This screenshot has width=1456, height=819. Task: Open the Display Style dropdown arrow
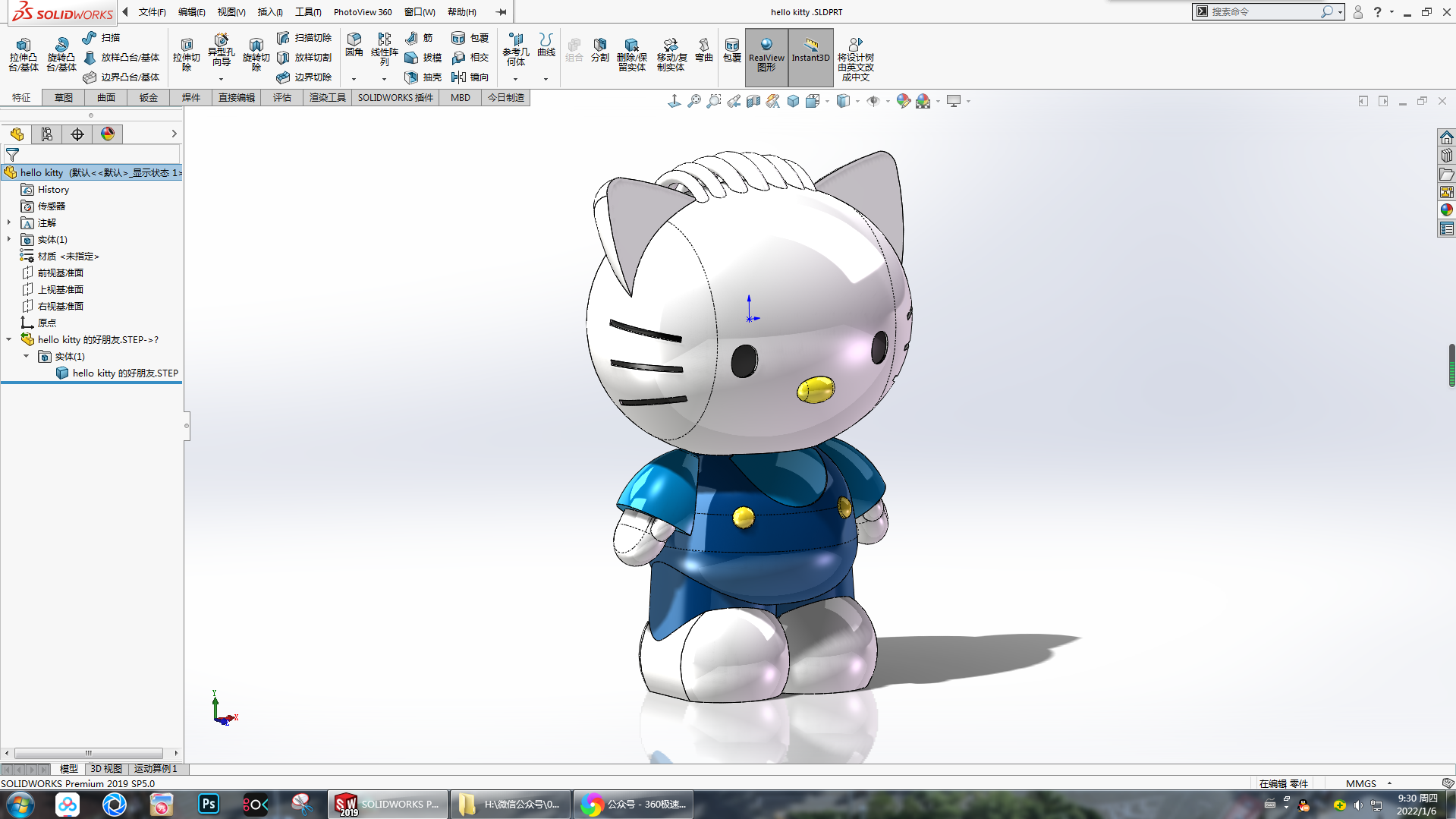(857, 101)
